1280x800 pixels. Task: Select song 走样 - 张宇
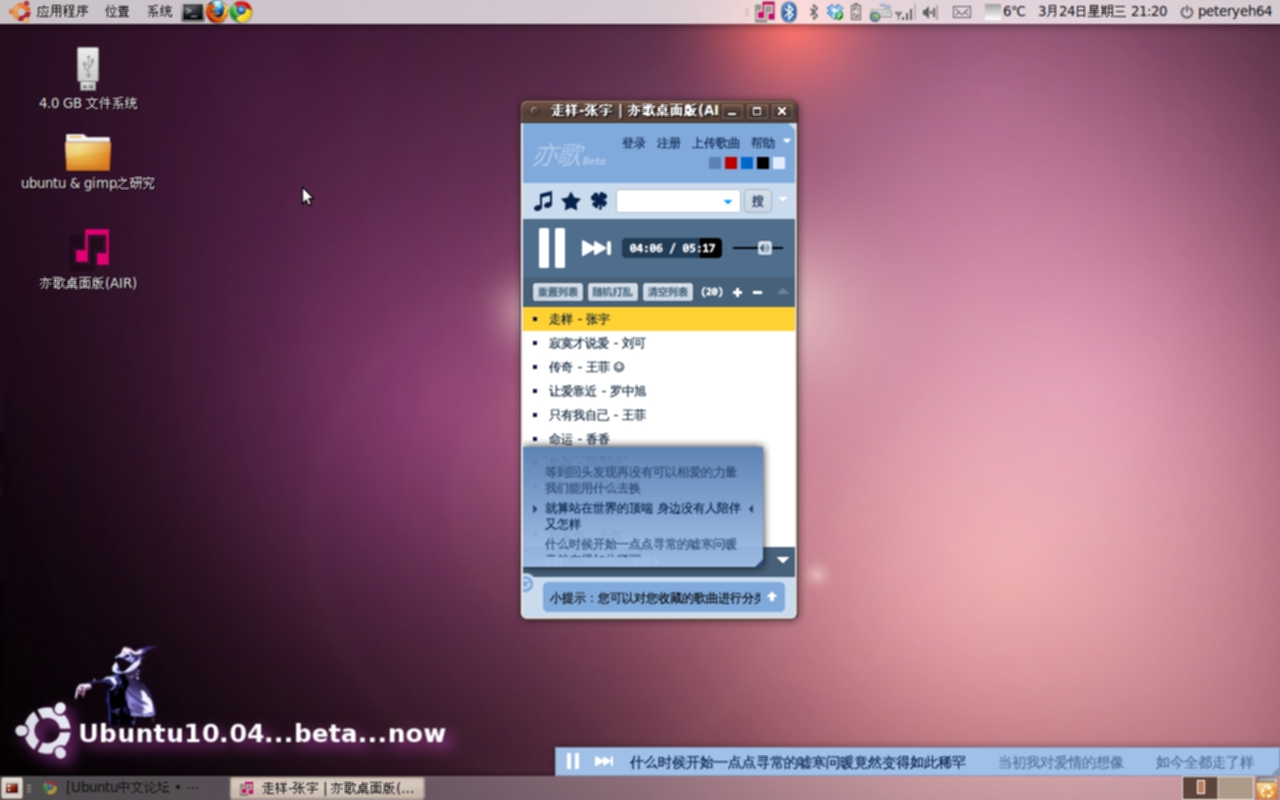point(659,319)
